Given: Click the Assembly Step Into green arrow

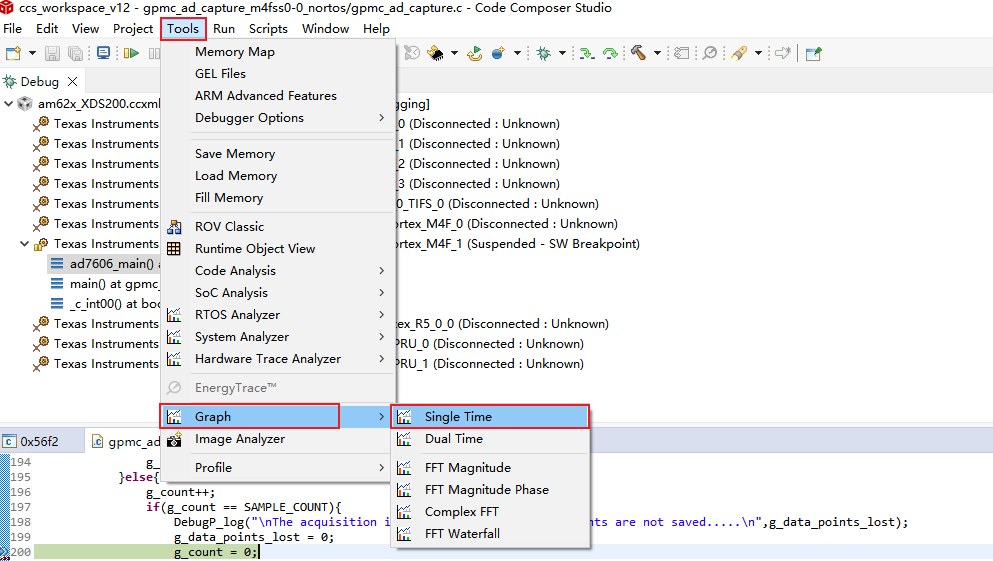Looking at the screenshot, I should tap(587, 53).
